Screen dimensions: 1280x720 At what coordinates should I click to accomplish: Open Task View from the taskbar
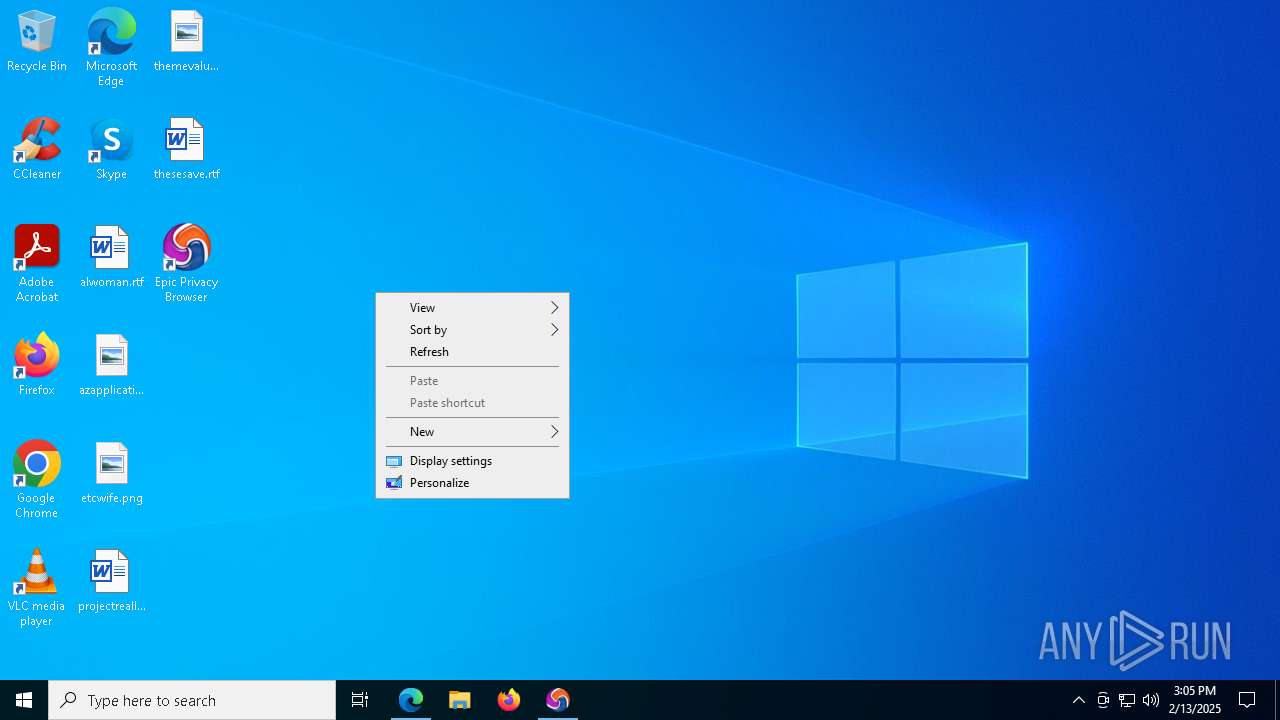tap(360, 700)
